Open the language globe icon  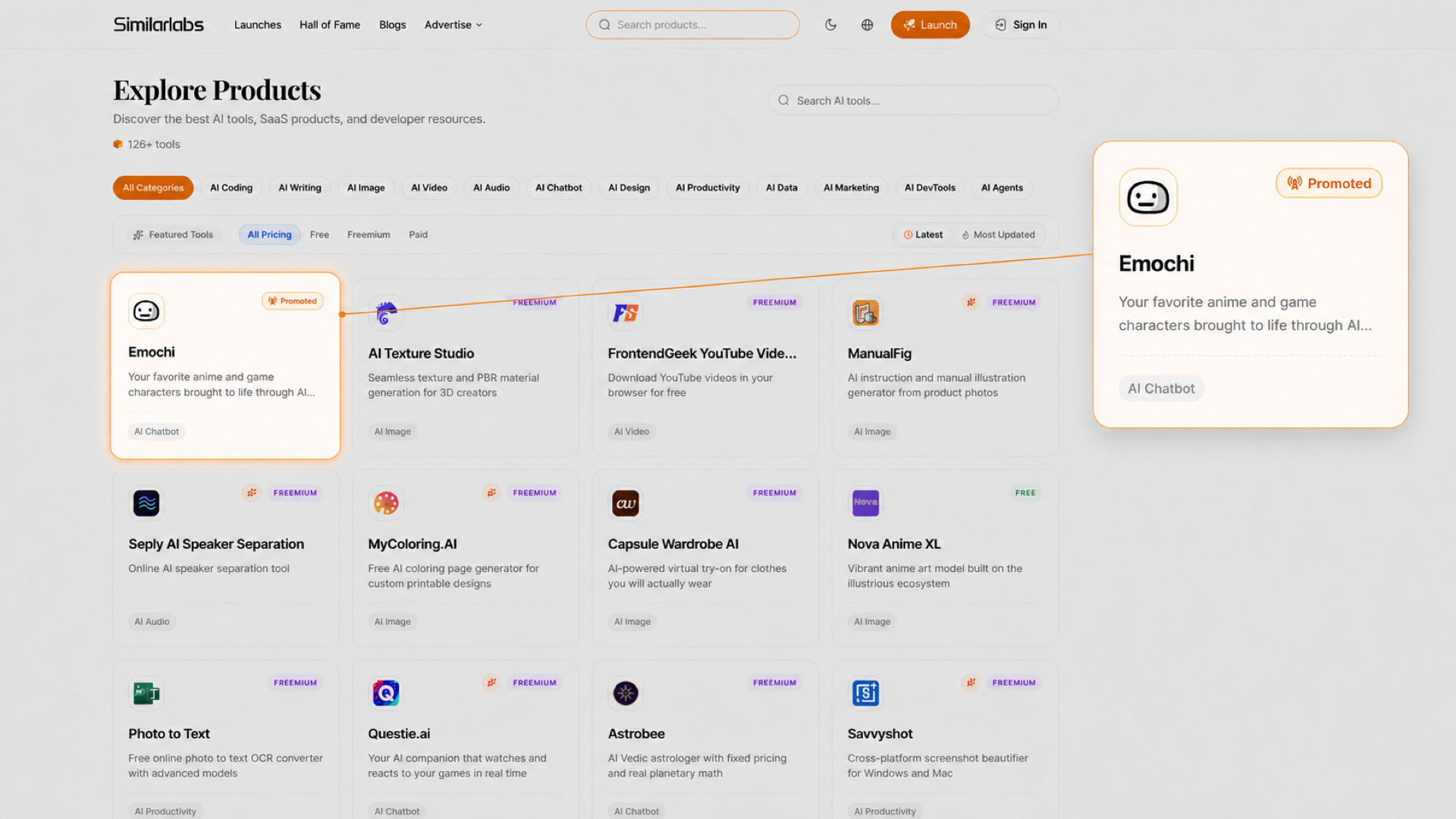(867, 25)
